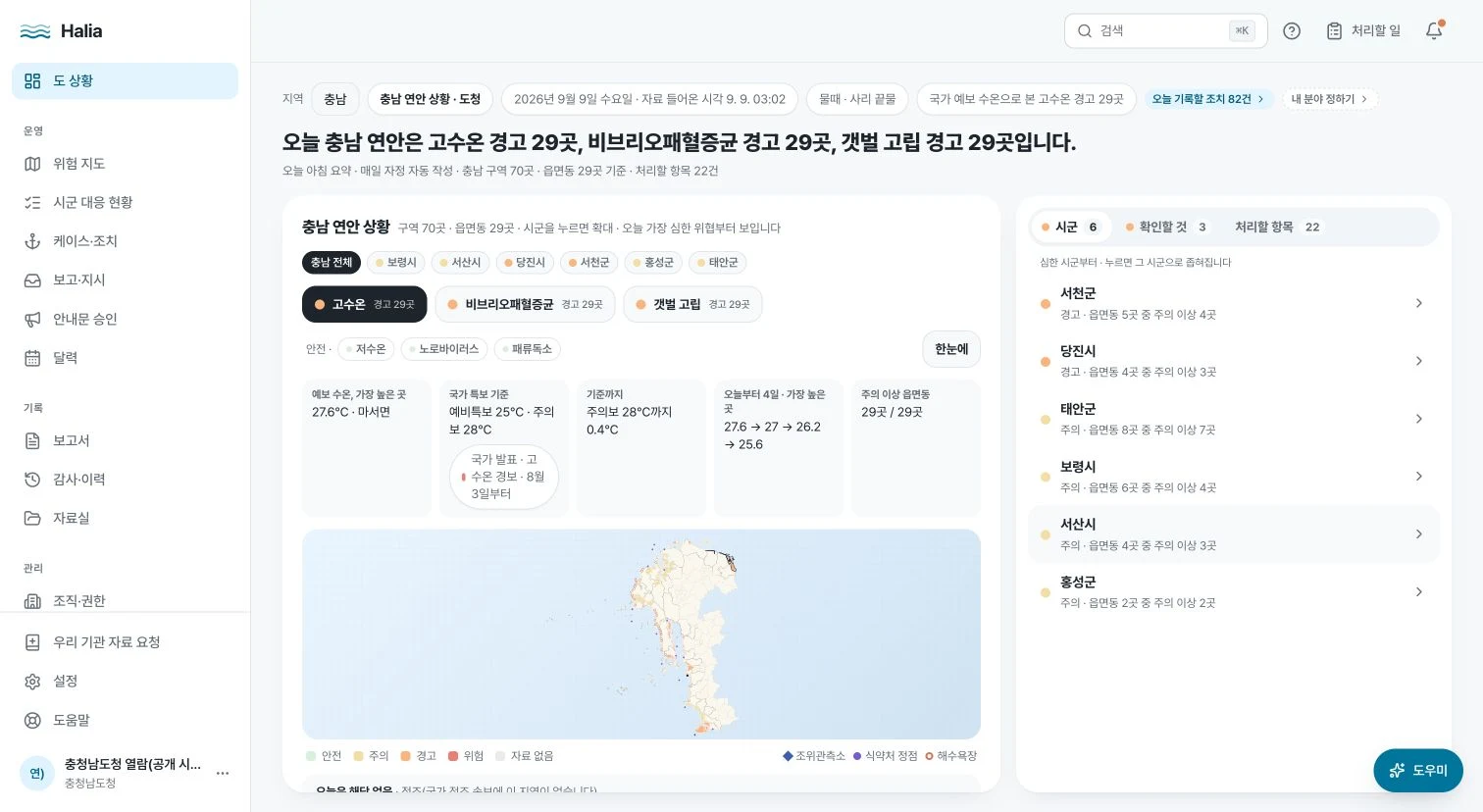Click the 연 user avatar
This screenshot has height=812, width=1483.
coord(37,773)
